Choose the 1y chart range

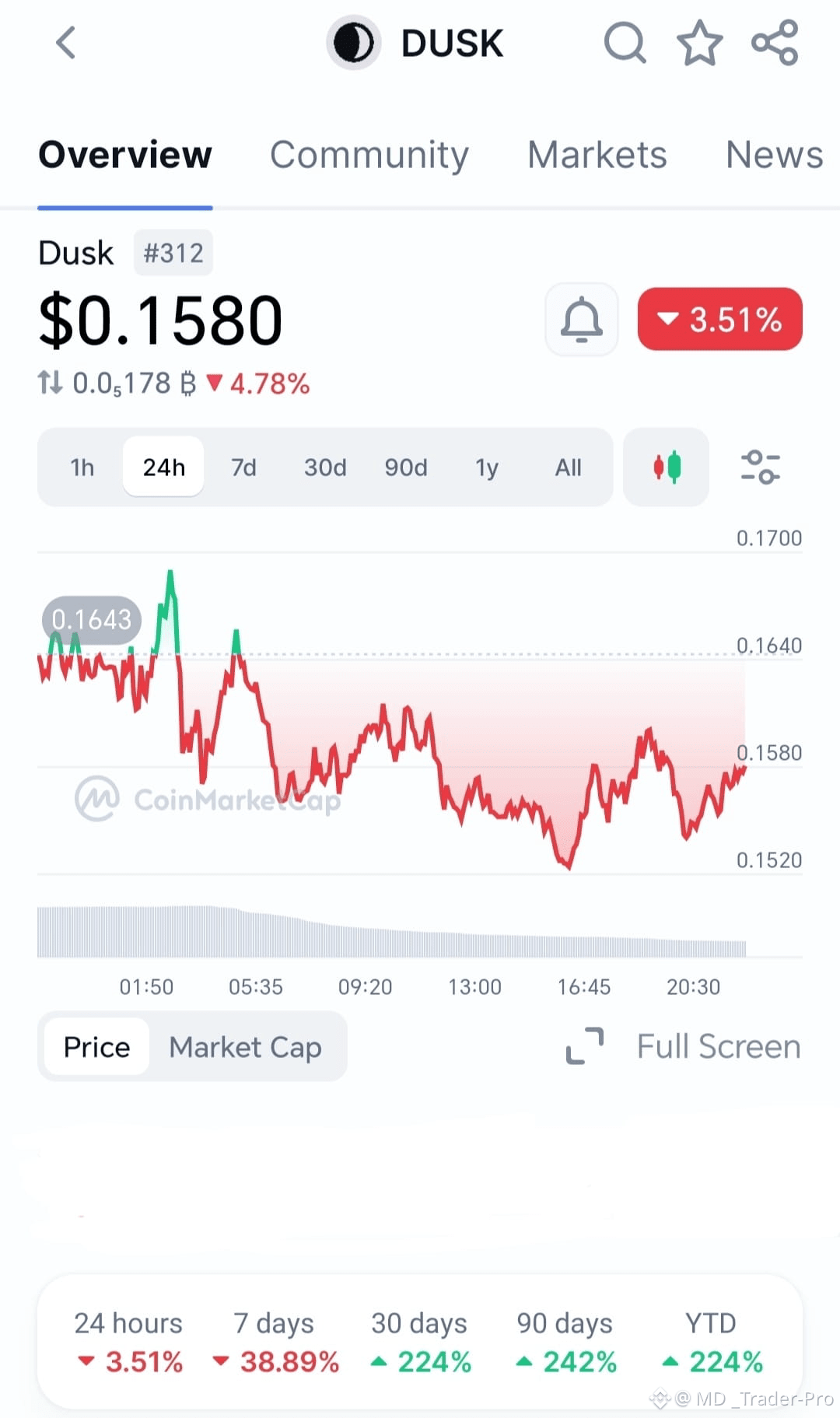click(487, 467)
